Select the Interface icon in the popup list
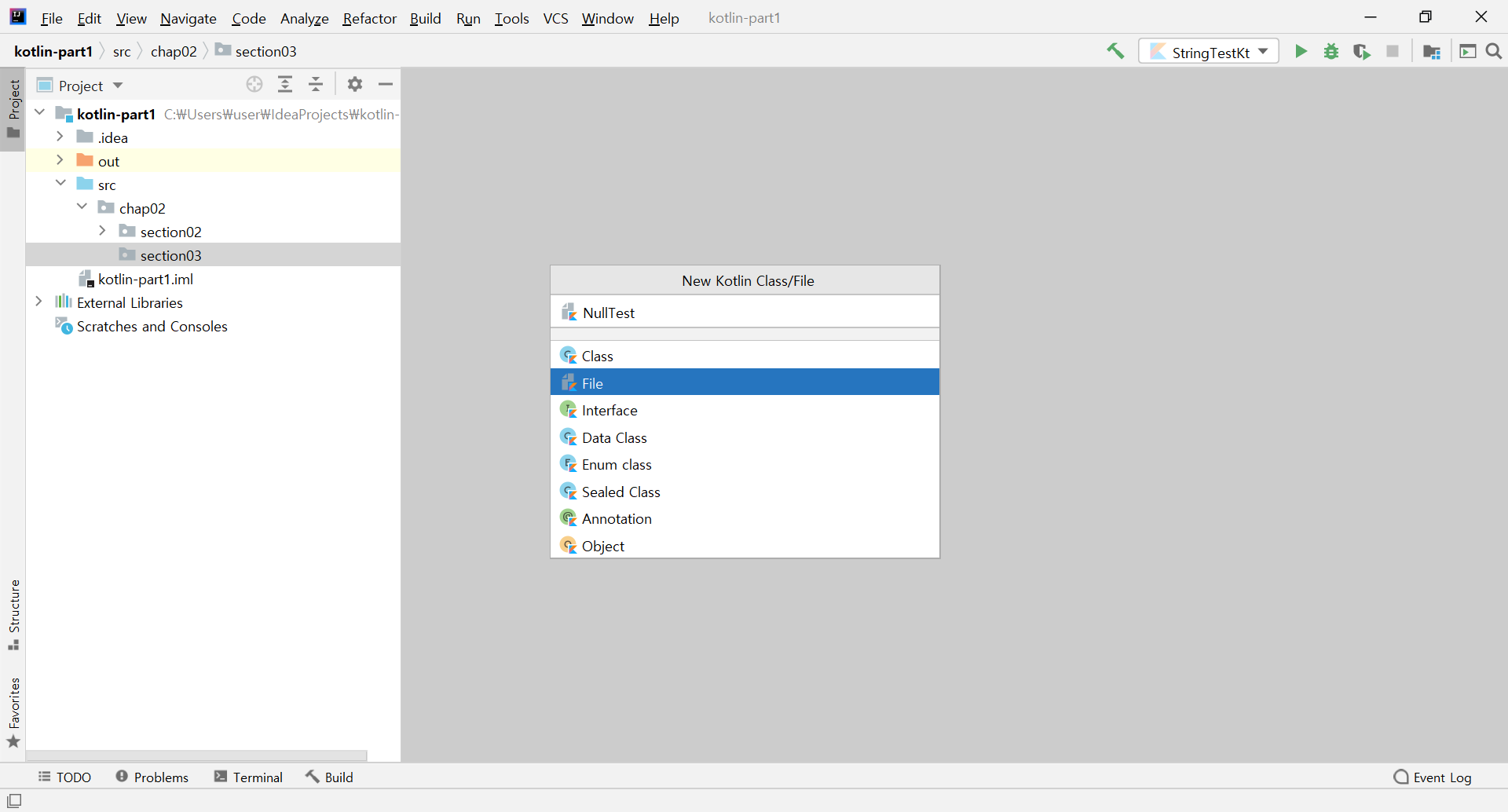The width and height of the screenshot is (1508, 812). 569,410
